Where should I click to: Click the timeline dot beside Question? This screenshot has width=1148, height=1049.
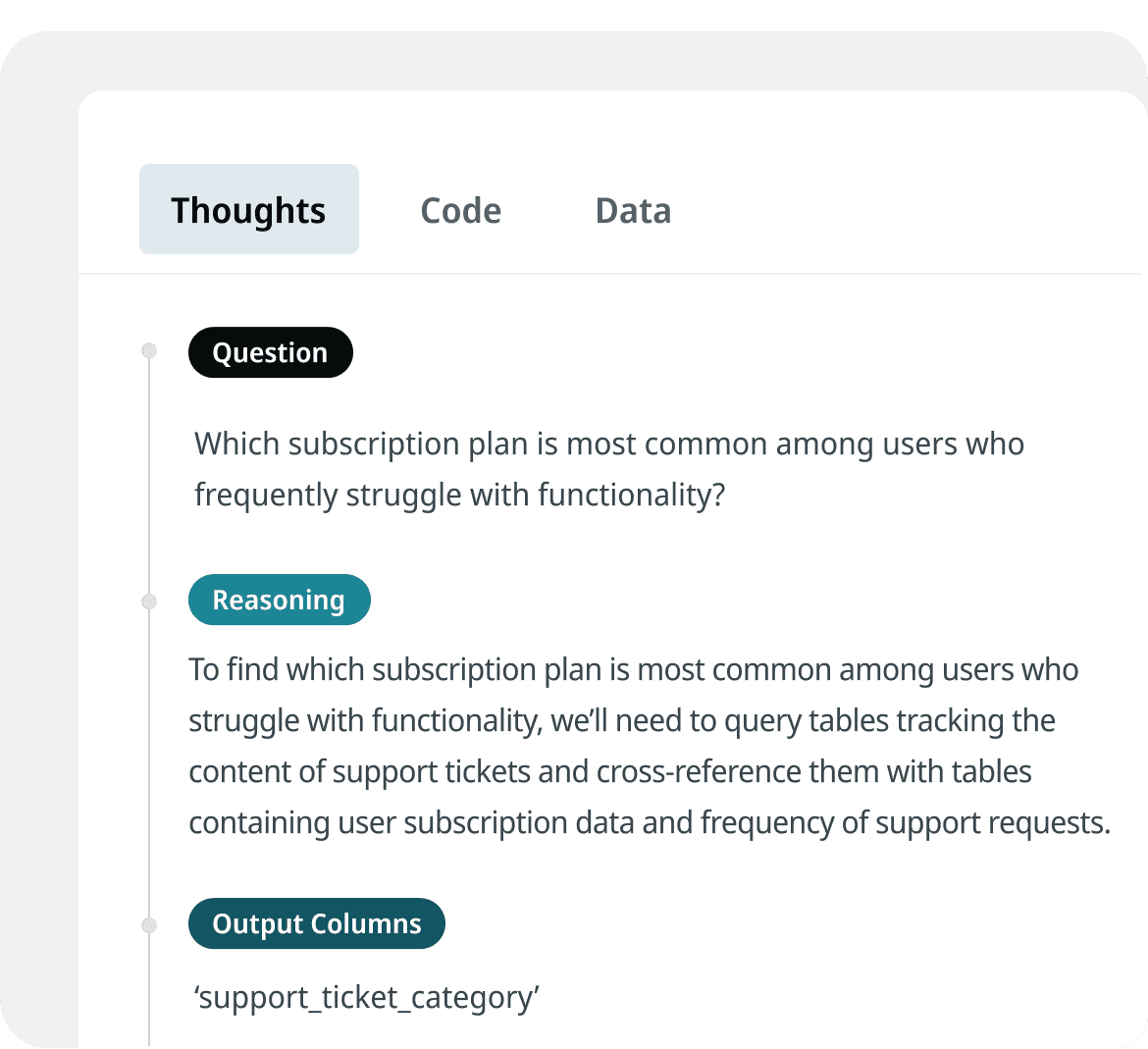click(x=149, y=350)
